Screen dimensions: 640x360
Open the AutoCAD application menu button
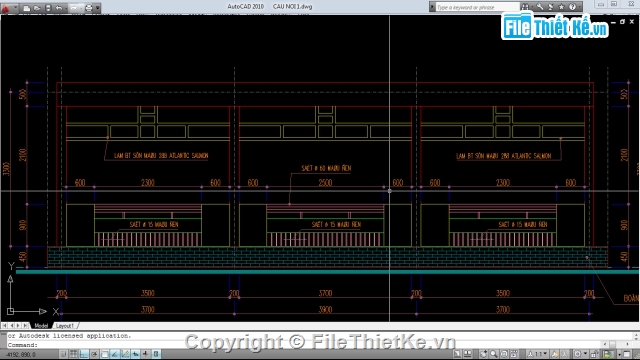6,8
